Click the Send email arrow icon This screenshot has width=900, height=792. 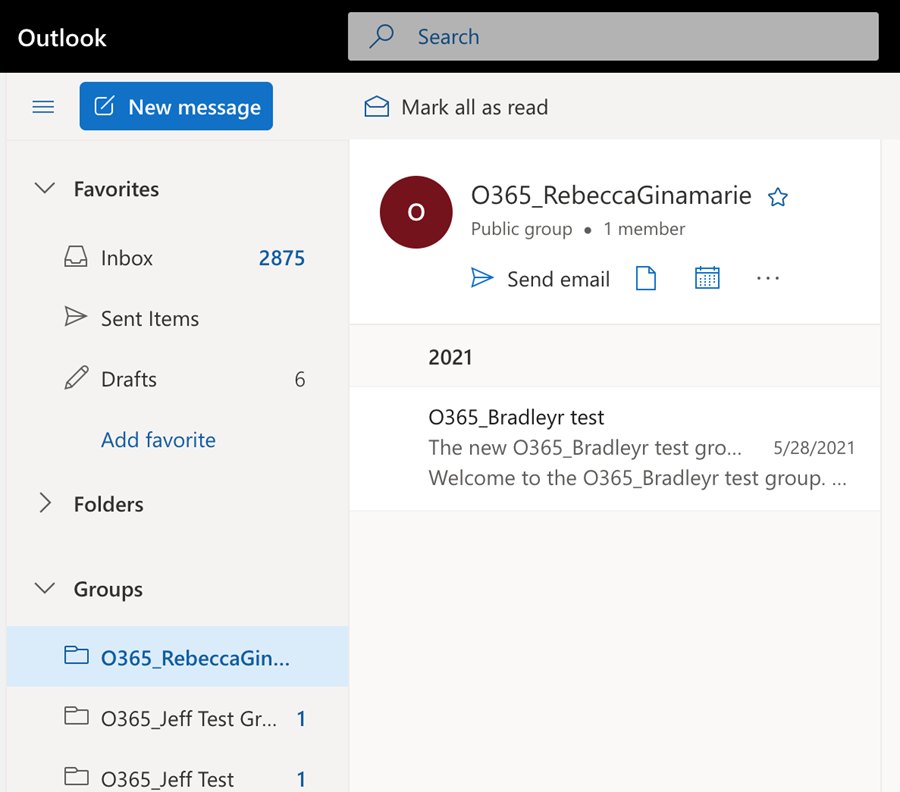482,277
